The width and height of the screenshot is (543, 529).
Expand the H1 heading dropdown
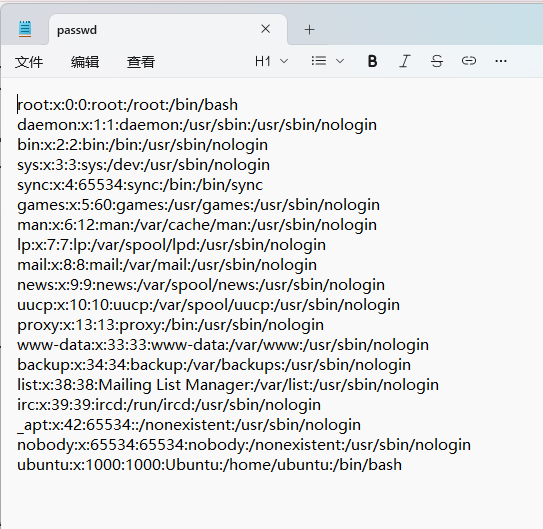272,61
